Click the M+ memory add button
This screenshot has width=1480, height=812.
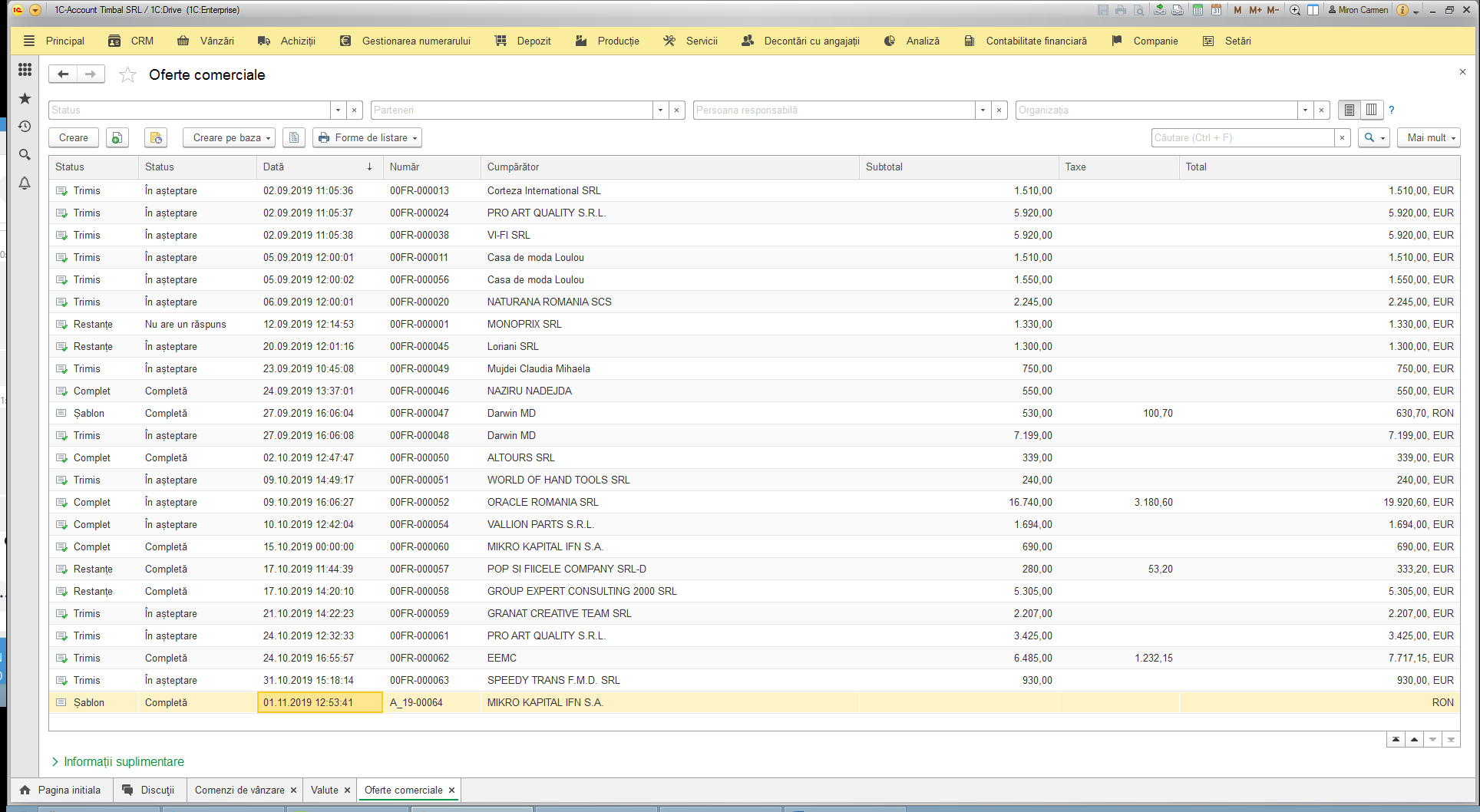(x=1255, y=10)
